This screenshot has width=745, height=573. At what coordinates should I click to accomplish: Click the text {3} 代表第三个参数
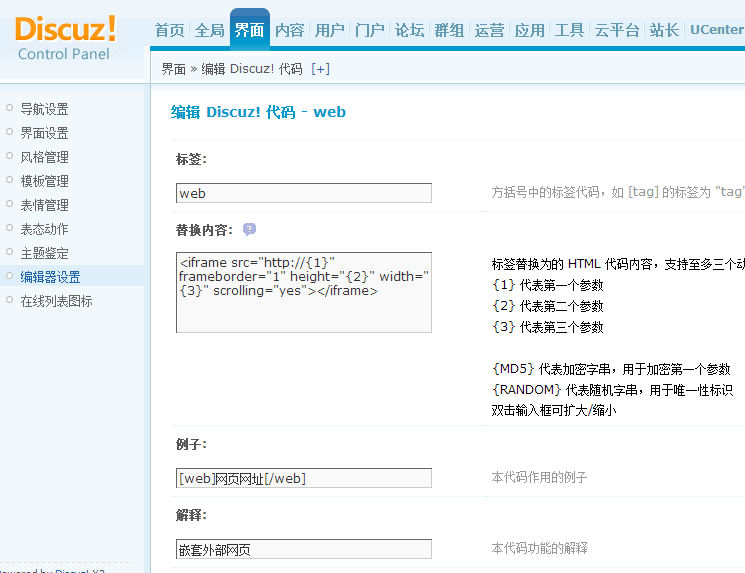[x=547, y=327]
